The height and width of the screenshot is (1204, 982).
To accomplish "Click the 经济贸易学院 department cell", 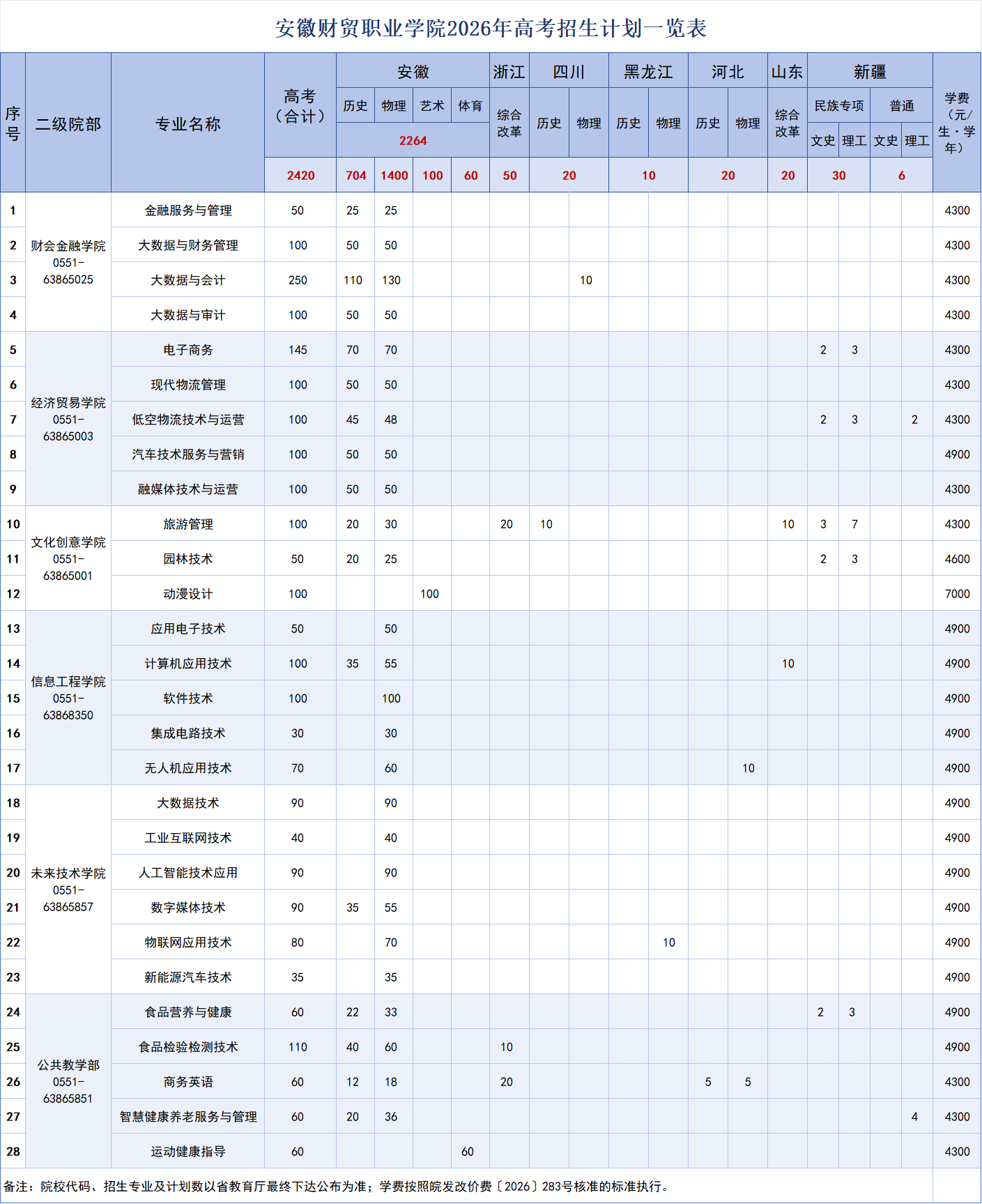I will point(68,419).
